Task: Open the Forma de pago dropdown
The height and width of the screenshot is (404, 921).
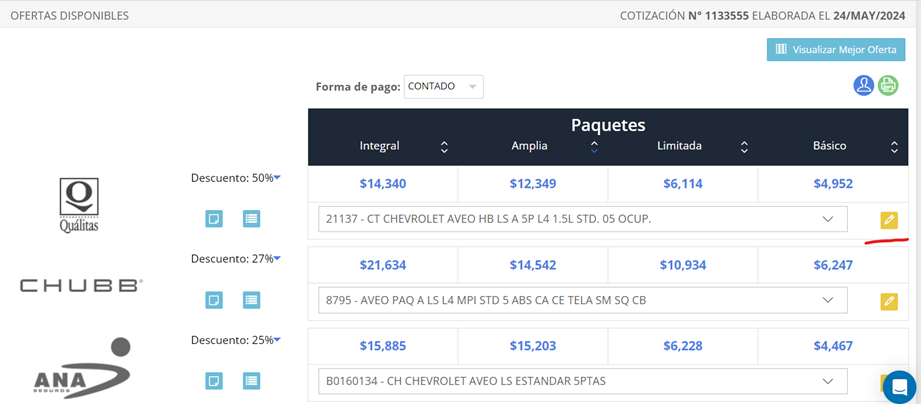Action: pos(443,86)
